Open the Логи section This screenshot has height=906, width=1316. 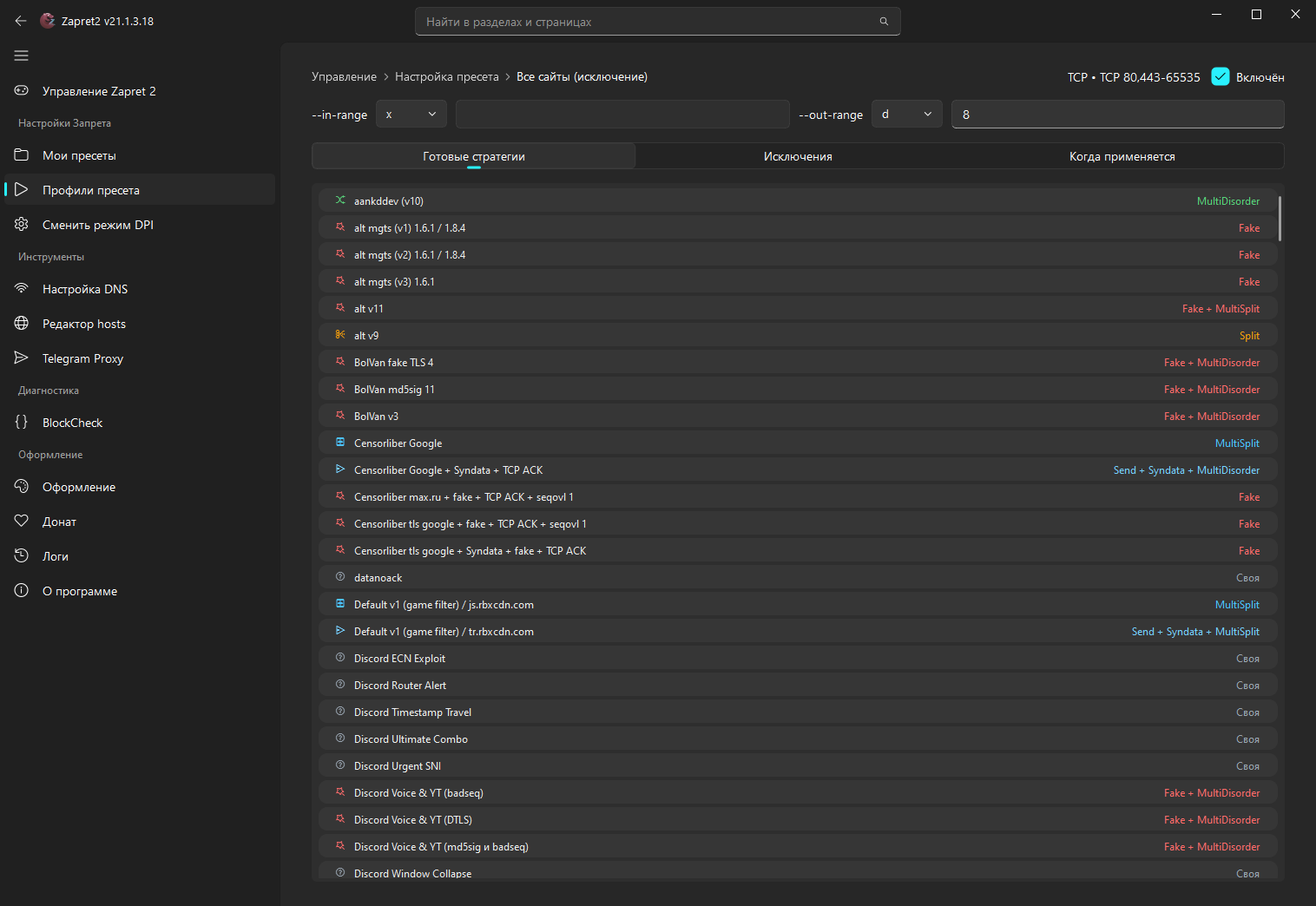click(x=140, y=556)
